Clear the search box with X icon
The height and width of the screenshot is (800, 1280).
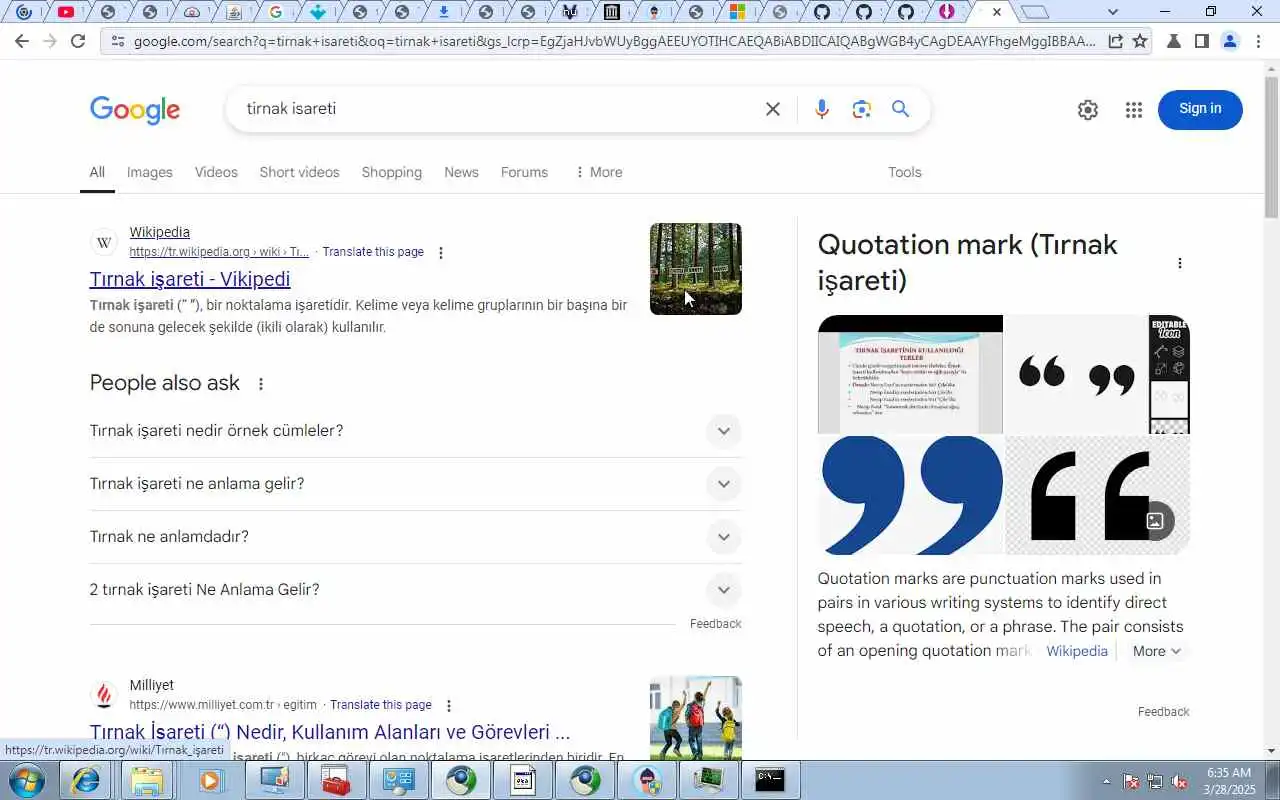(x=773, y=109)
